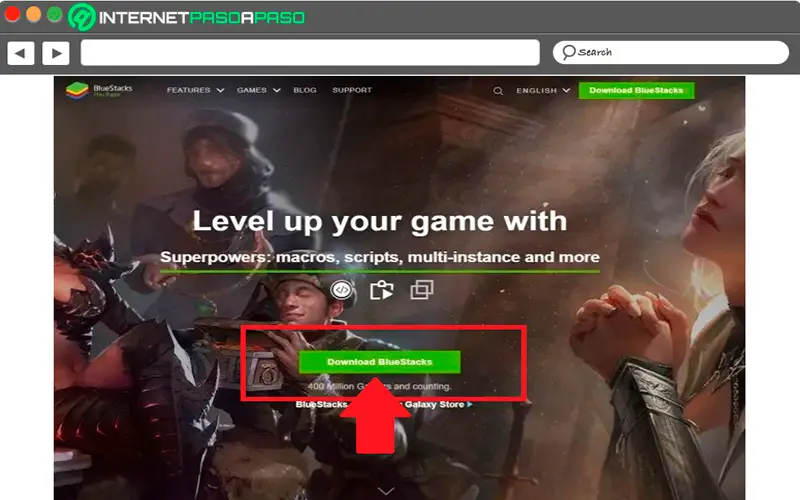Image resolution: width=800 pixels, height=500 pixels.
Task: Click the central Download BlueStacks button
Action: pyautogui.click(x=380, y=362)
